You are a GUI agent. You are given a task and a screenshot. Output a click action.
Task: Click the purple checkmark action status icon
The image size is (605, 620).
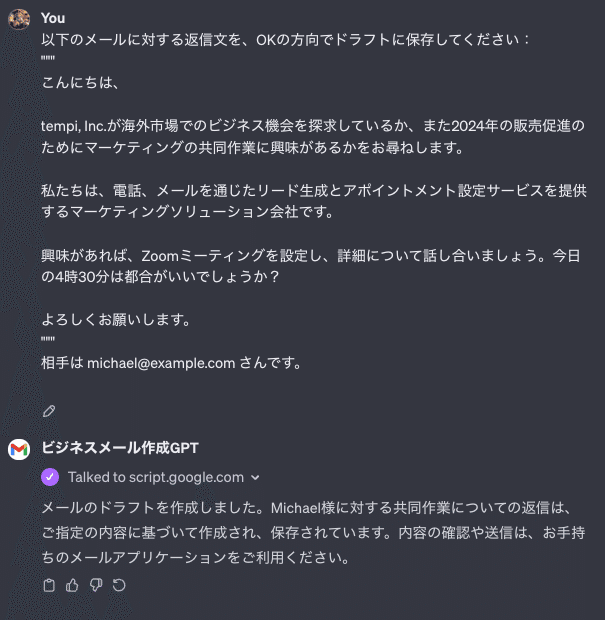[50, 477]
